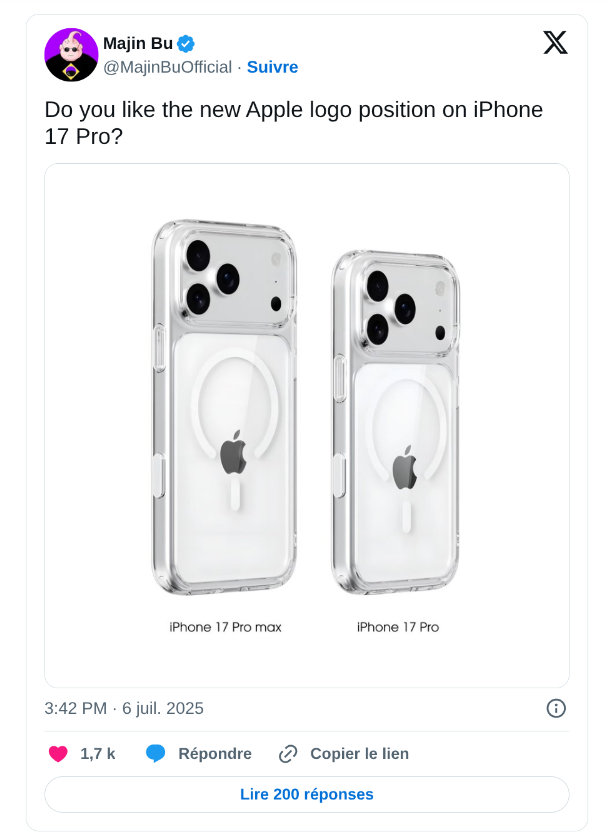Image resolution: width=611 pixels, height=837 pixels.
Task: Click the smaller iPhone 17 Pro case
Action: [396, 422]
